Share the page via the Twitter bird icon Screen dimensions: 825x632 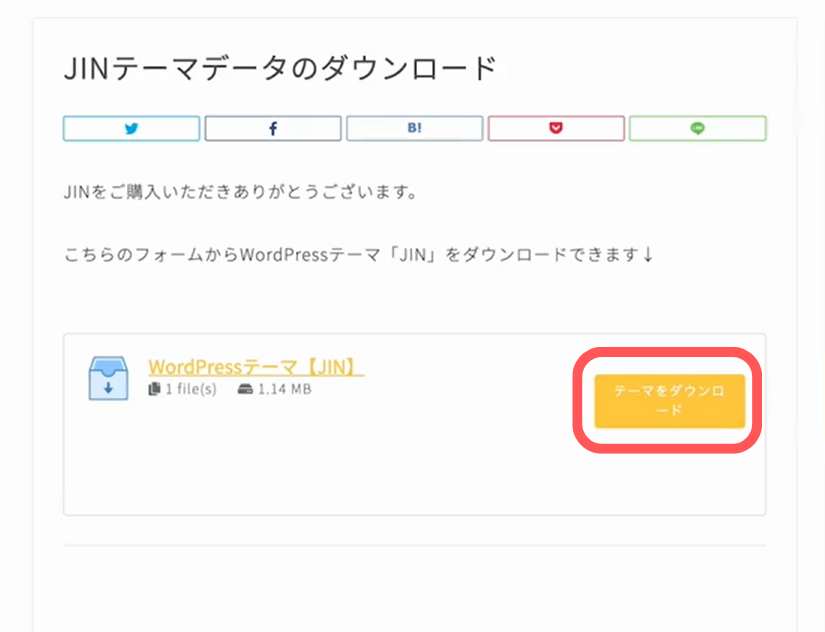(131, 128)
